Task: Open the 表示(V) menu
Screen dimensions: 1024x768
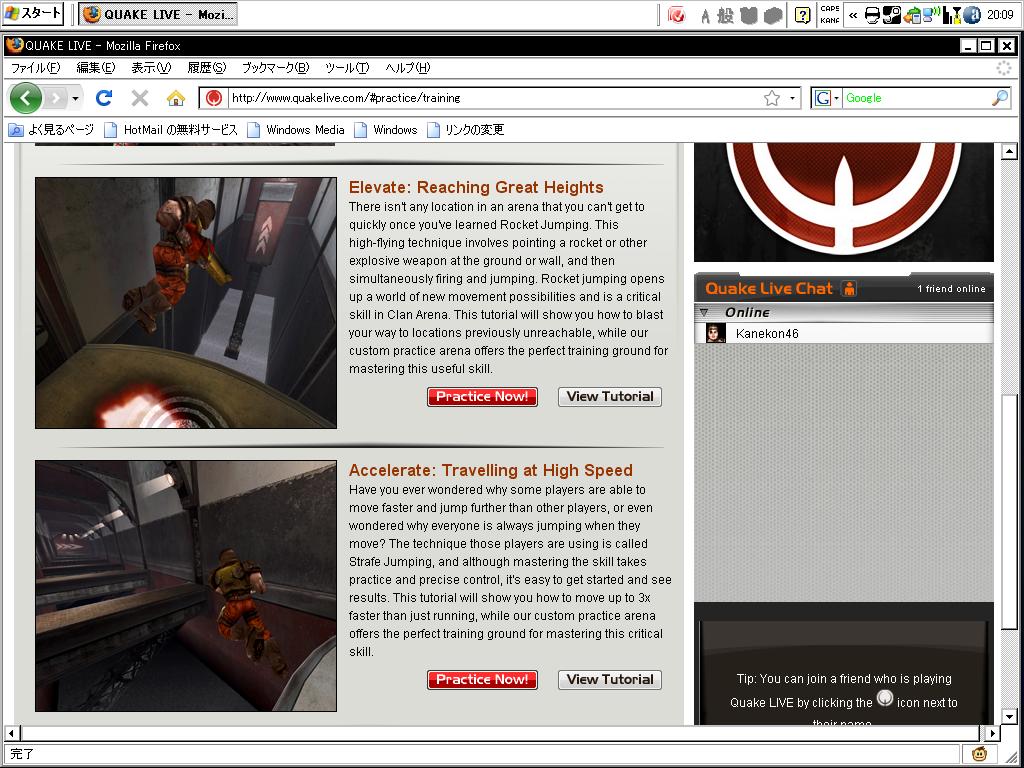Action: pyautogui.click(x=151, y=68)
